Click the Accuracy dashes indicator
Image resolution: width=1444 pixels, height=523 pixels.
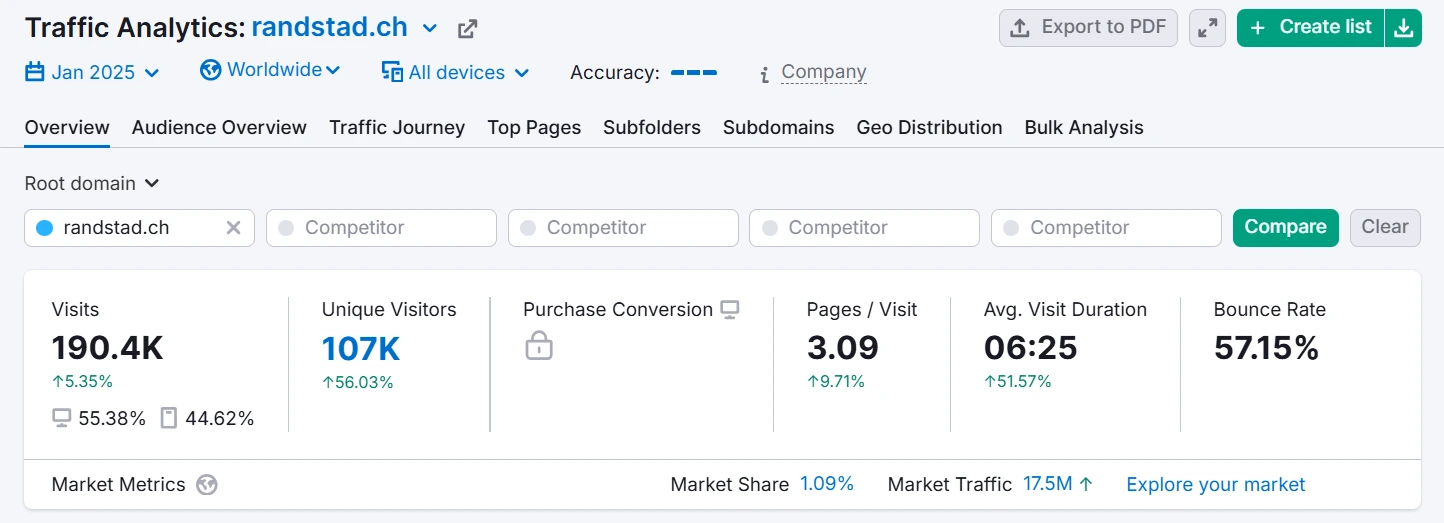(694, 73)
